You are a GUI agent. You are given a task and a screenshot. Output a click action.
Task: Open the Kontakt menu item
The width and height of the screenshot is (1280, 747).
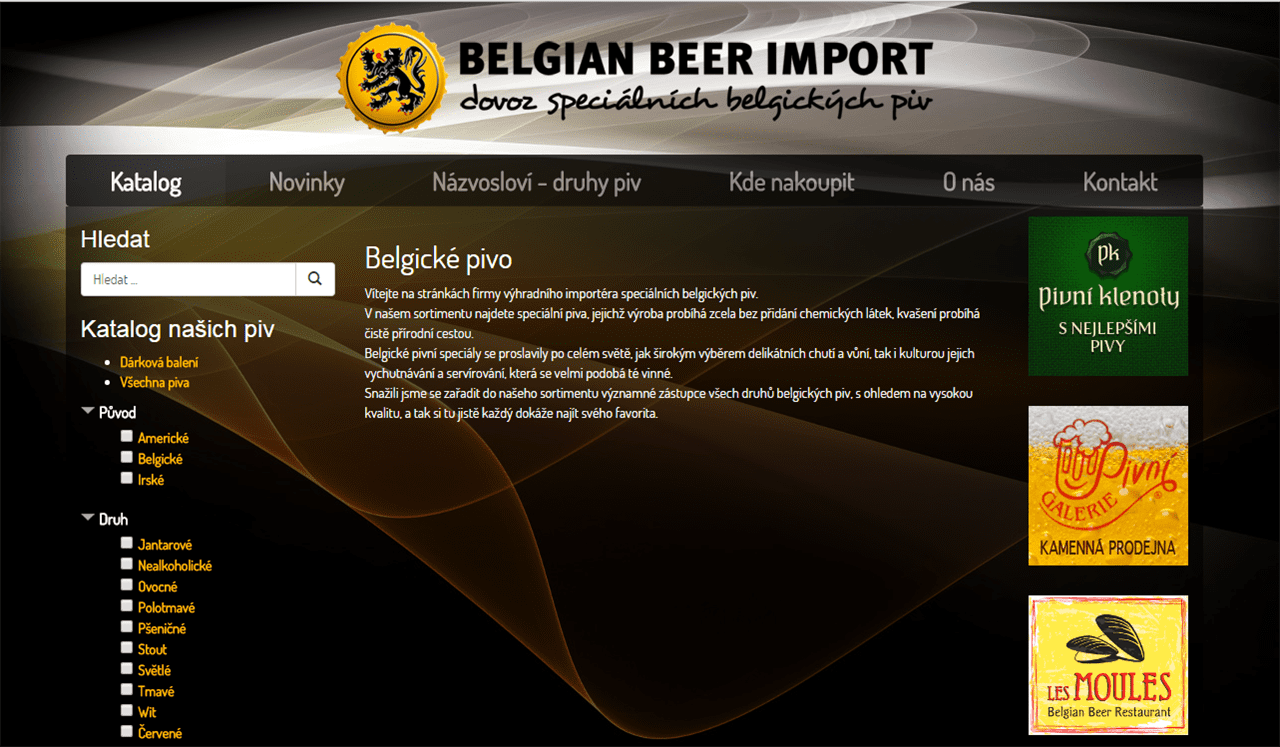[1120, 182]
